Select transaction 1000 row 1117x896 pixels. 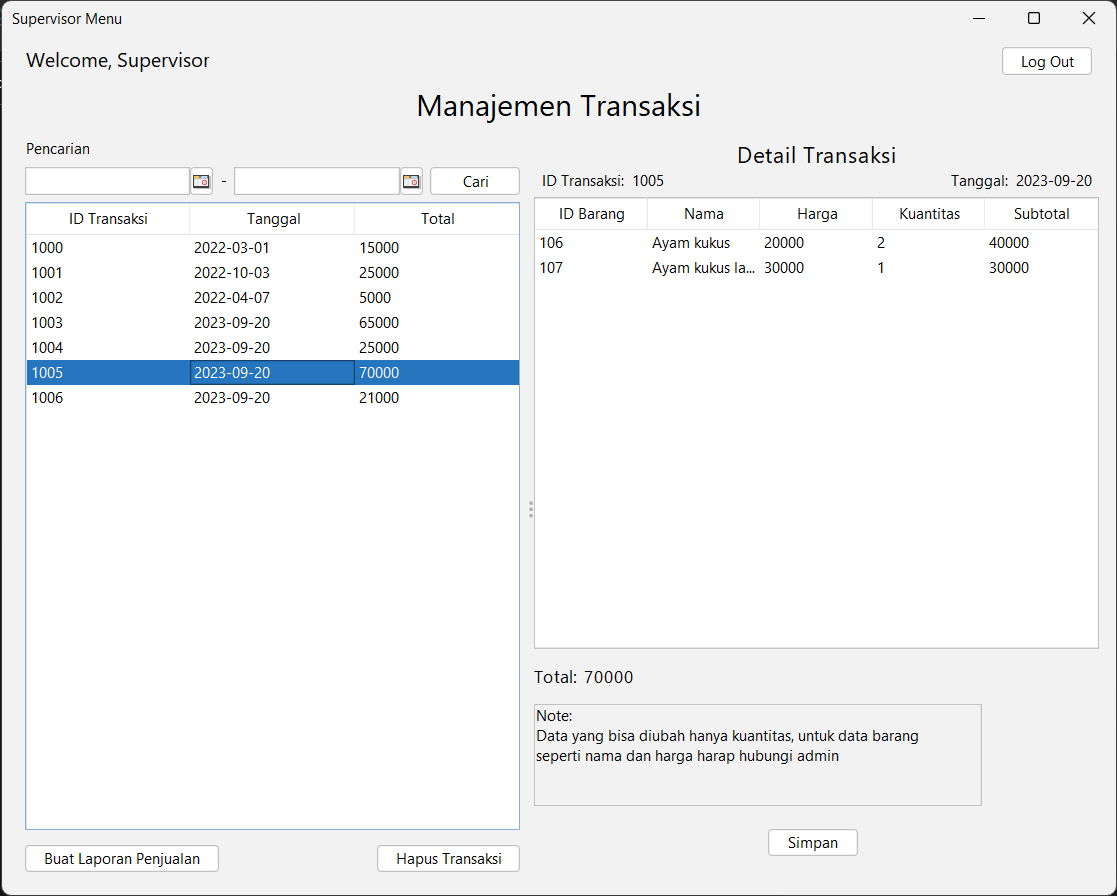click(272, 248)
